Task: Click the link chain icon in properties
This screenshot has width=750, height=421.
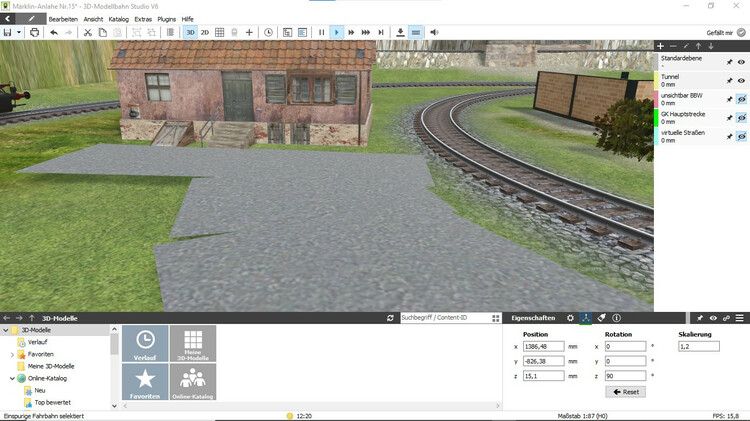Action: click(x=726, y=318)
